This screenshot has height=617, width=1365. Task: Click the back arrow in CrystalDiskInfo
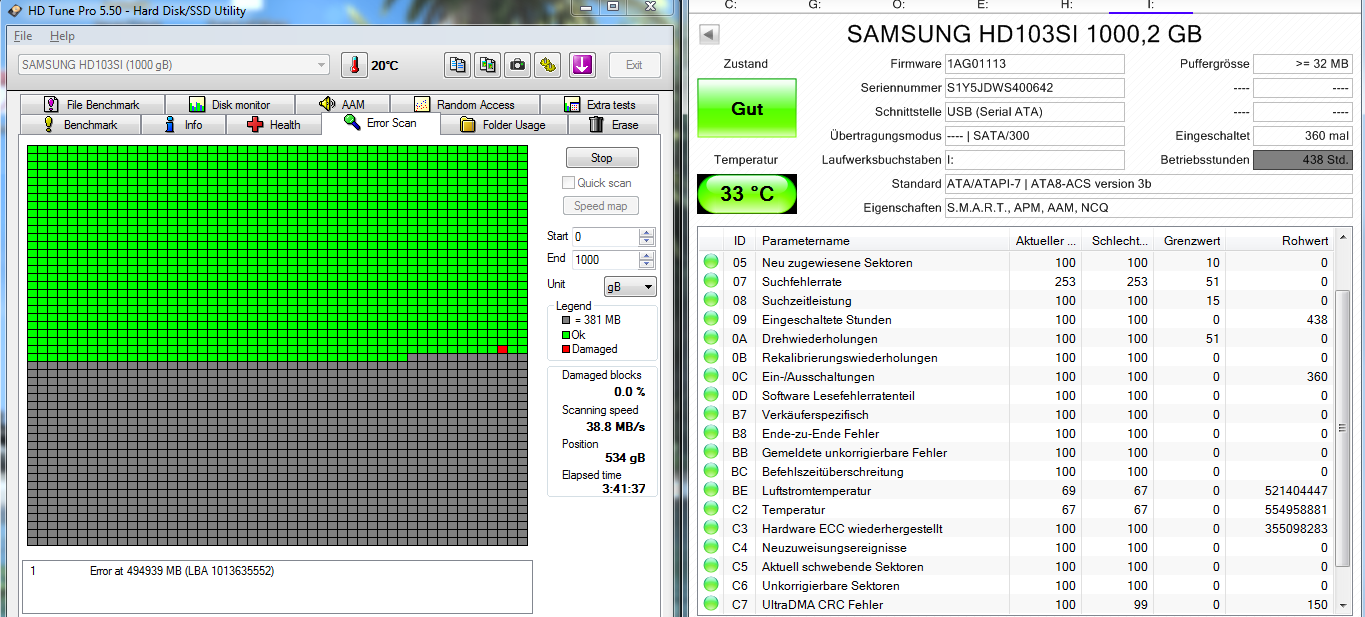(708, 35)
